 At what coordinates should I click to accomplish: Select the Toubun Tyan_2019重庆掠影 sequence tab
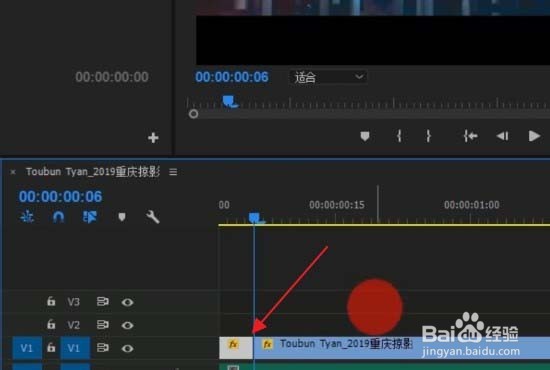pos(93,172)
